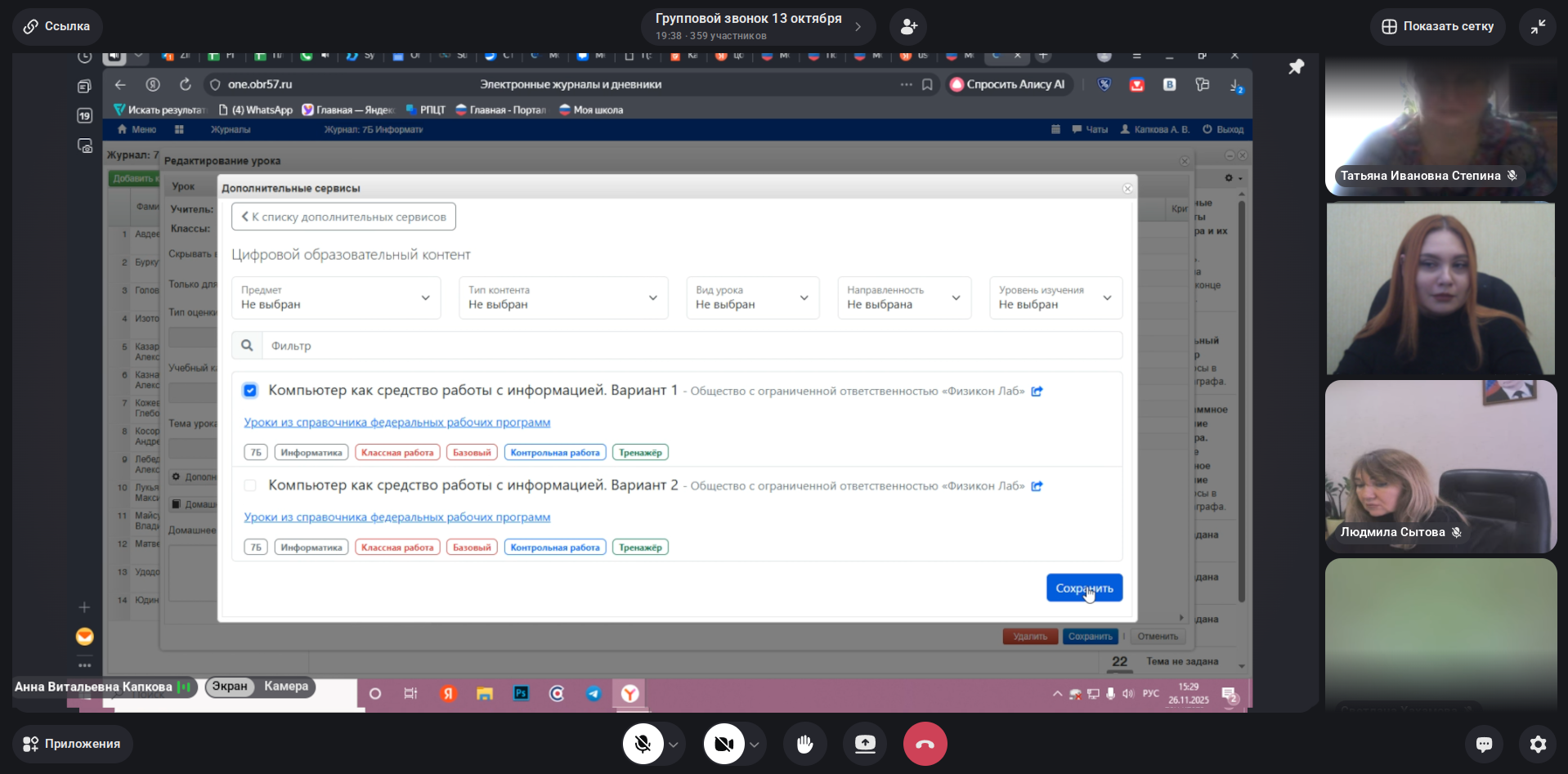Unmute the microphone toggle
1568x774 pixels.
(x=643, y=744)
